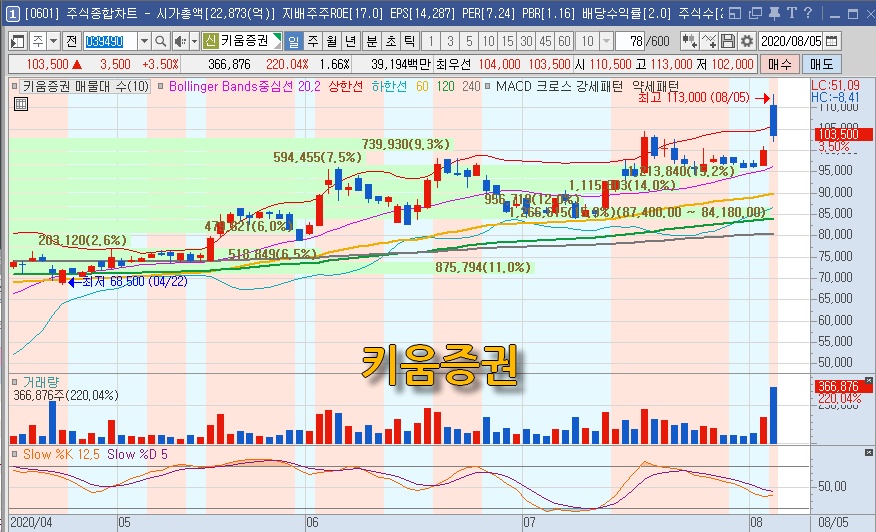
Task: Toggle the Slow %K indicator marker box
Action: point(15,455)
